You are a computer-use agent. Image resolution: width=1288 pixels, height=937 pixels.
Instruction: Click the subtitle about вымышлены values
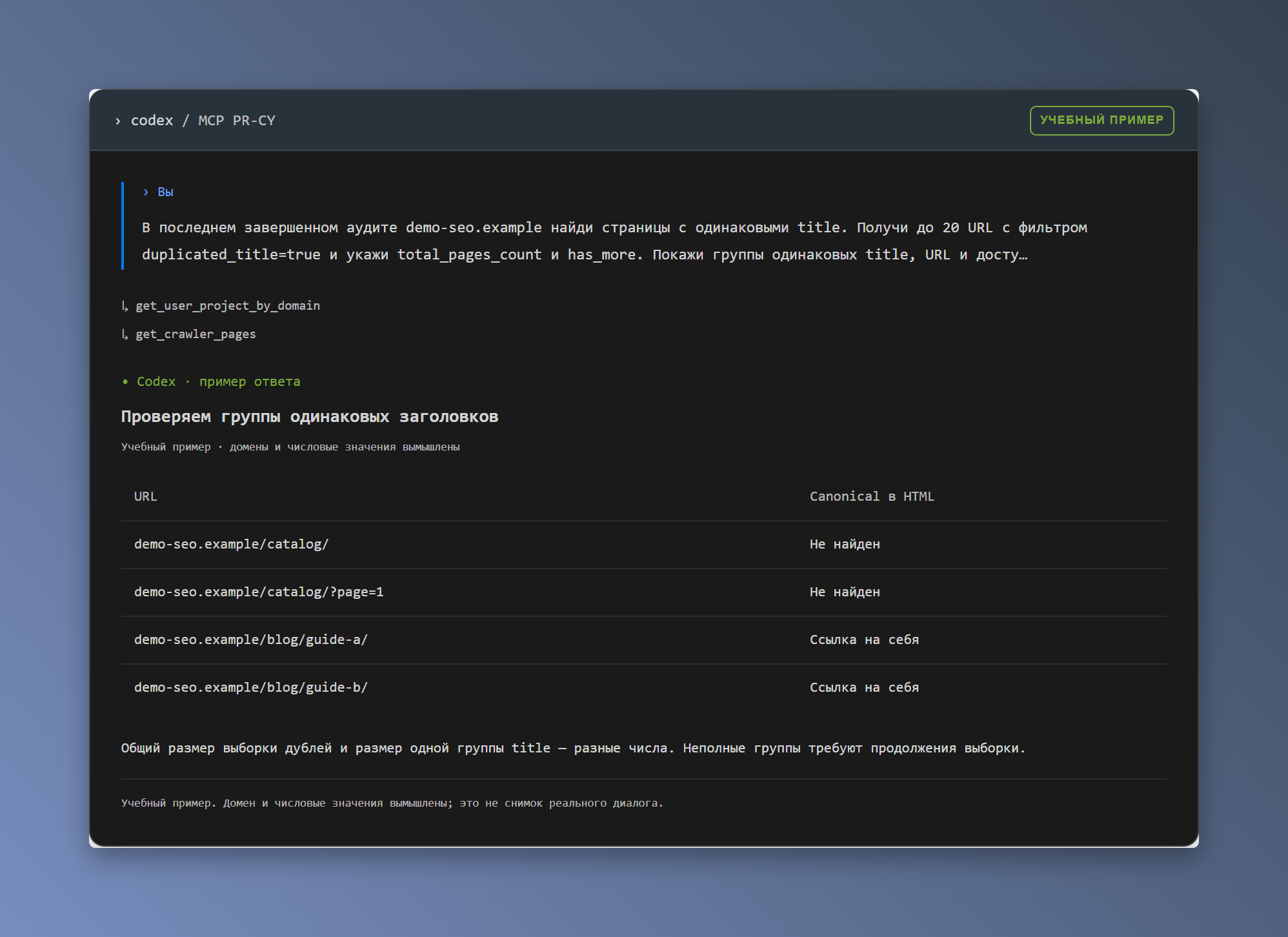coord(290,447)
